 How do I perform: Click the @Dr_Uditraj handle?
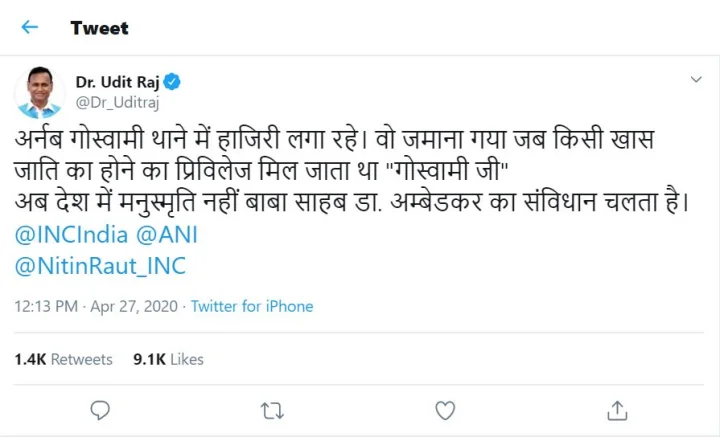pos(118,101)
